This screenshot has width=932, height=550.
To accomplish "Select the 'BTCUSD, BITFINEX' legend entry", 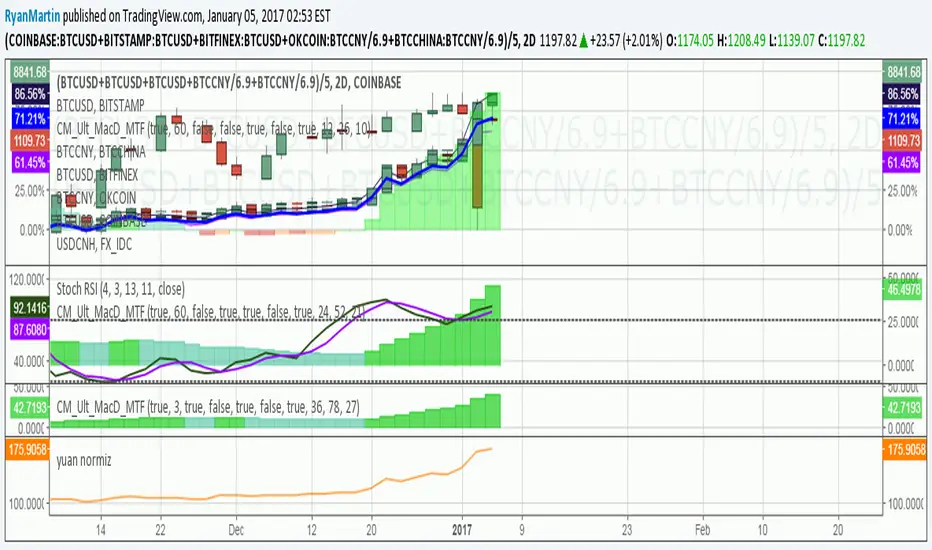I will click(x=97, y=175).
